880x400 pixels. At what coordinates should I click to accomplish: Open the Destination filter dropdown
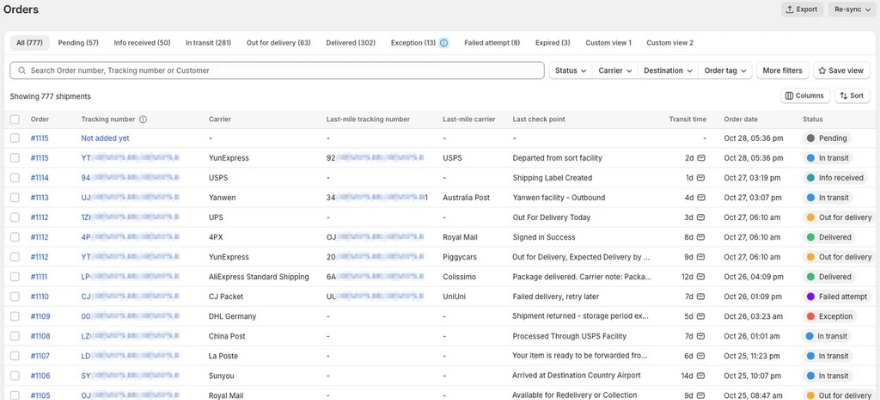coord(667,71)
